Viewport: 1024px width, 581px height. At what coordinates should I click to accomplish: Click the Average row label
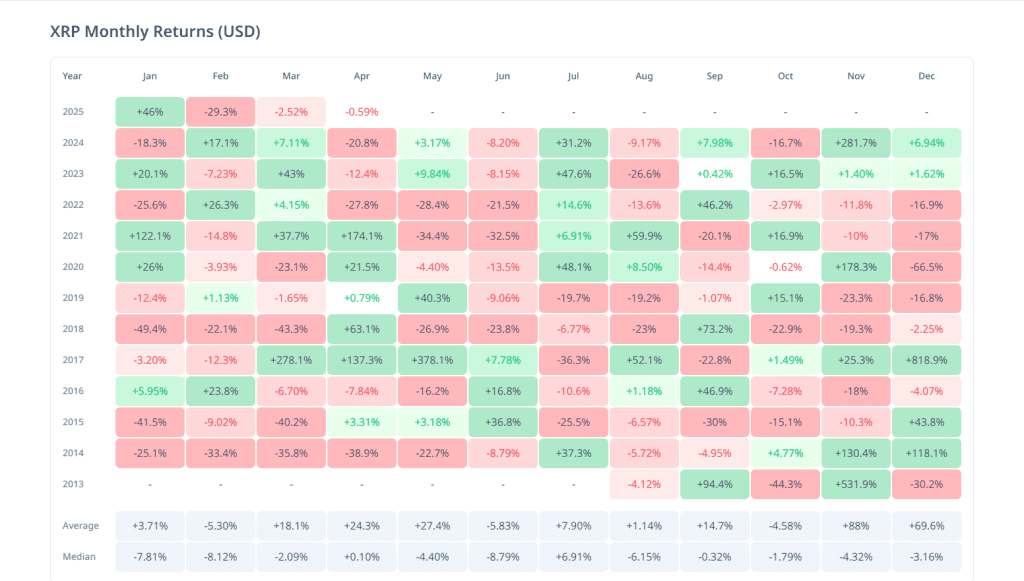(x=80, y=526)
